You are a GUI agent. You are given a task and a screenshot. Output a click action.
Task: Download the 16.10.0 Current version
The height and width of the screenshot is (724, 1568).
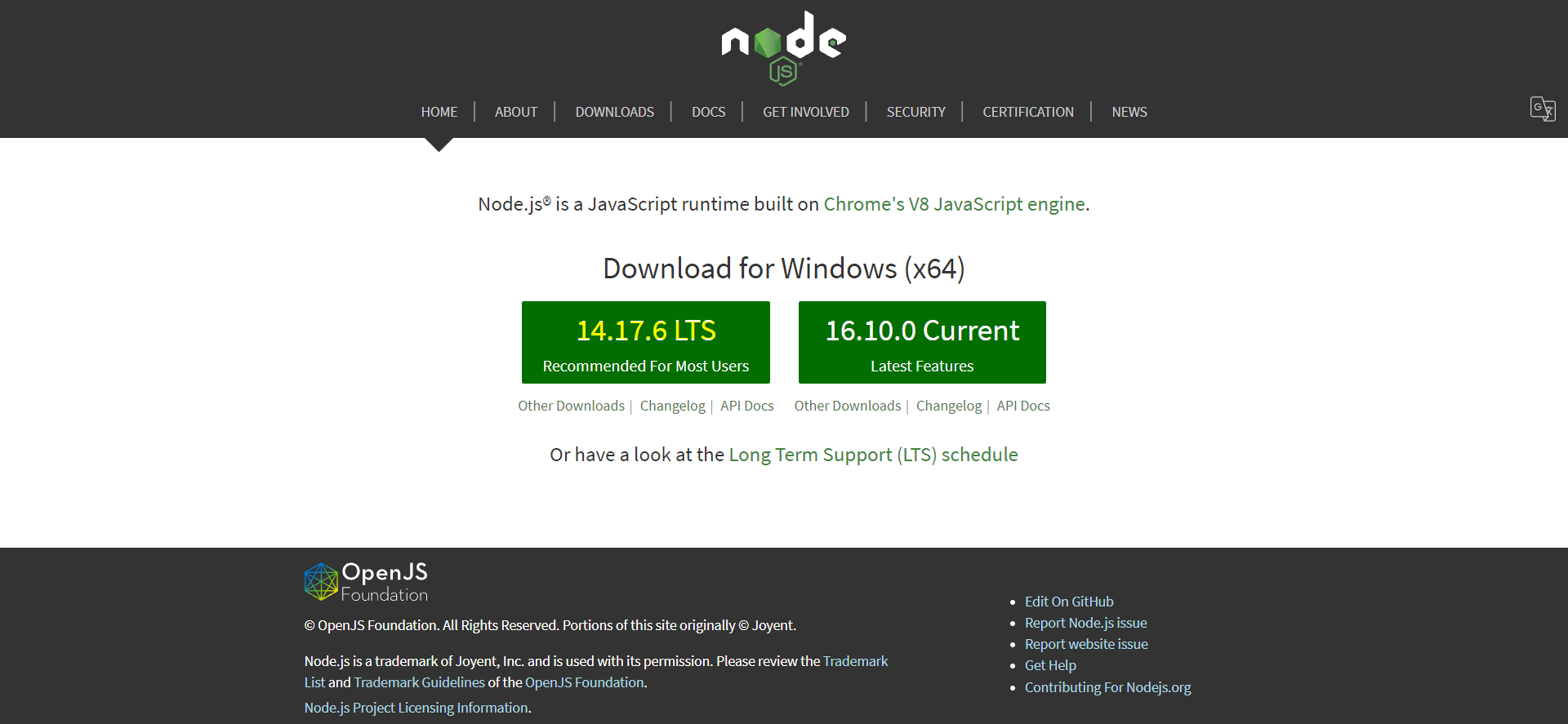[922, 342]
